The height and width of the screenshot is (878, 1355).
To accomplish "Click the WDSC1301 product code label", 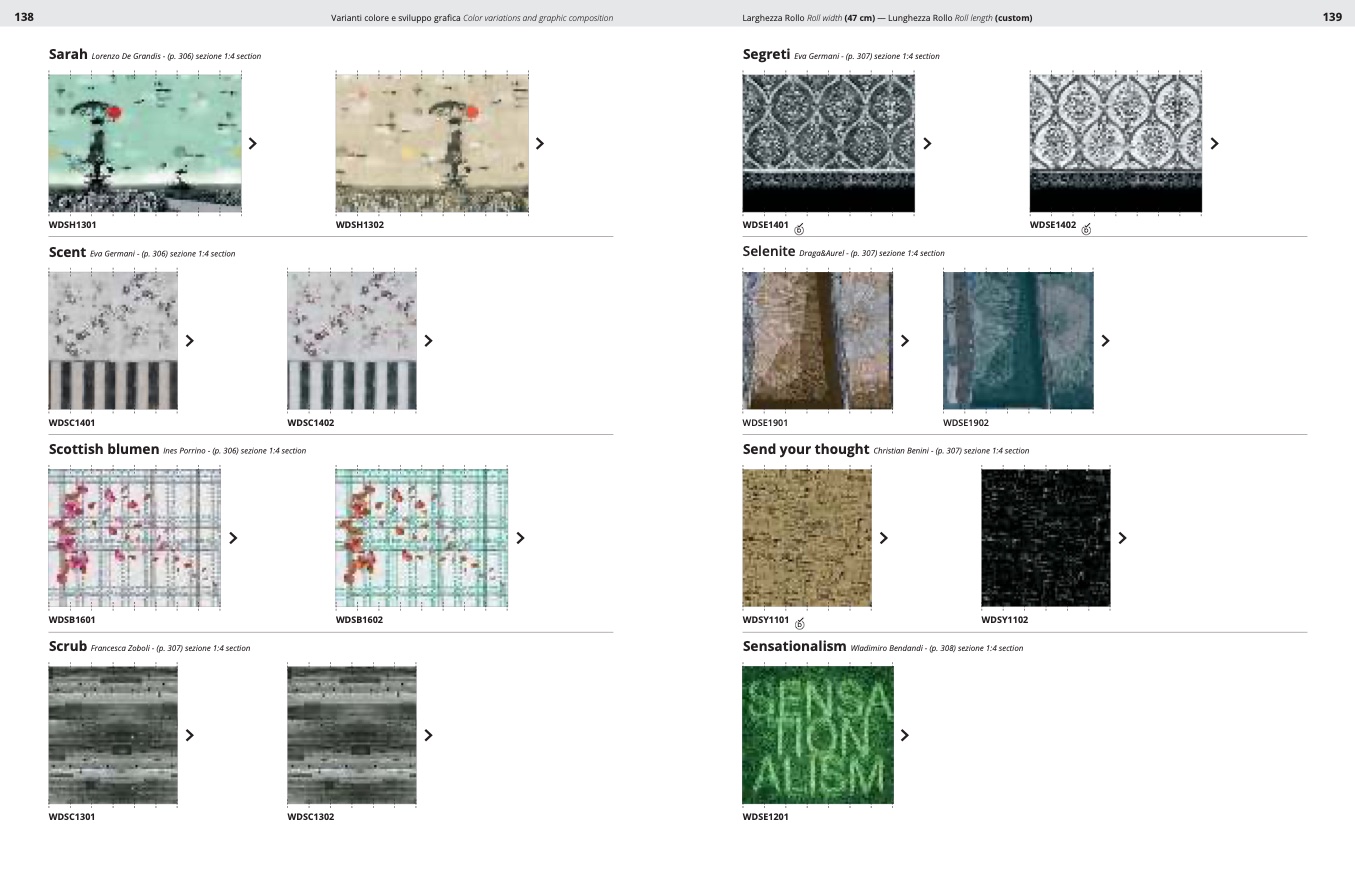I will (72, 817).
